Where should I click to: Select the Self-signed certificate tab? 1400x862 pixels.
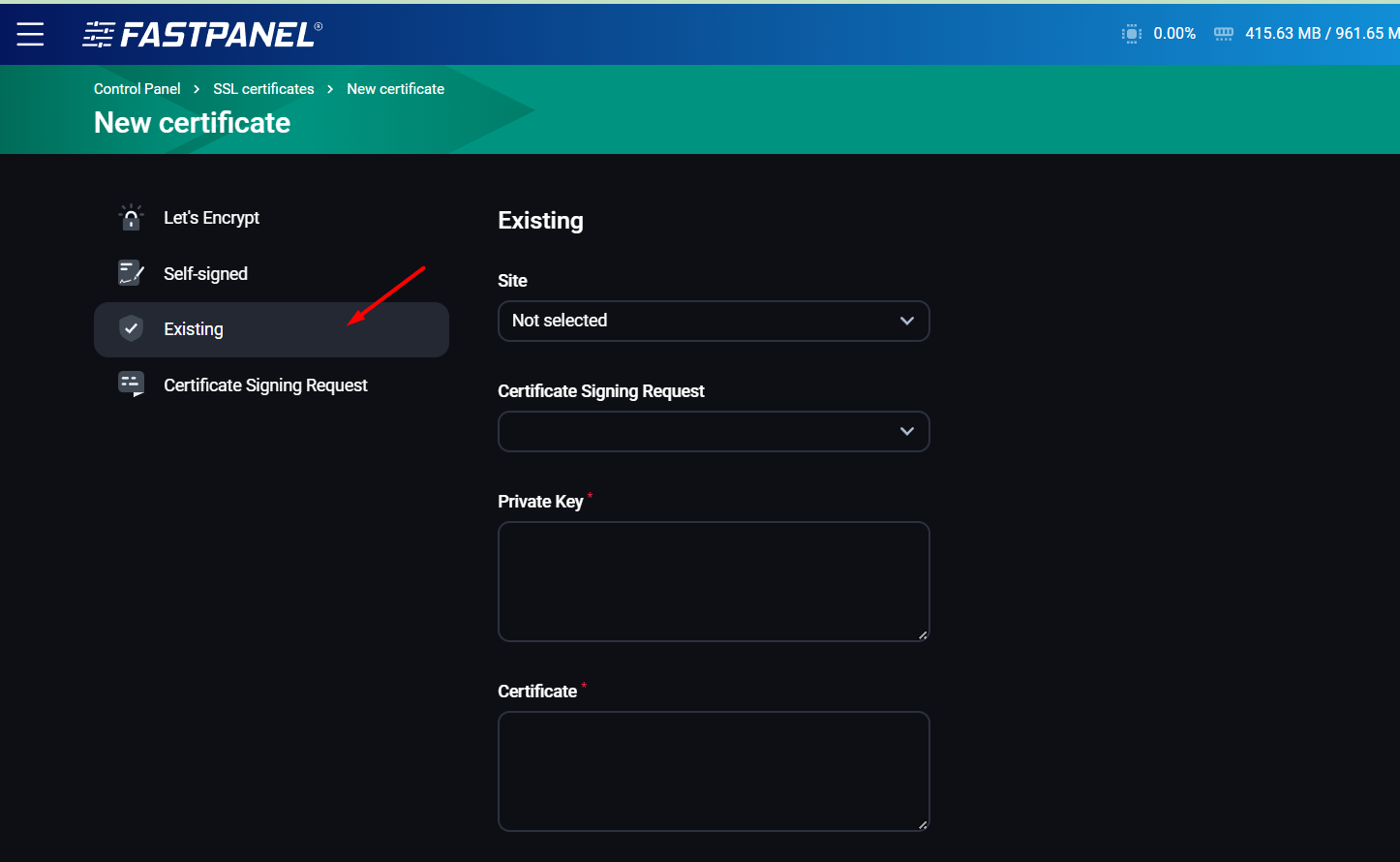click(205, 274)
